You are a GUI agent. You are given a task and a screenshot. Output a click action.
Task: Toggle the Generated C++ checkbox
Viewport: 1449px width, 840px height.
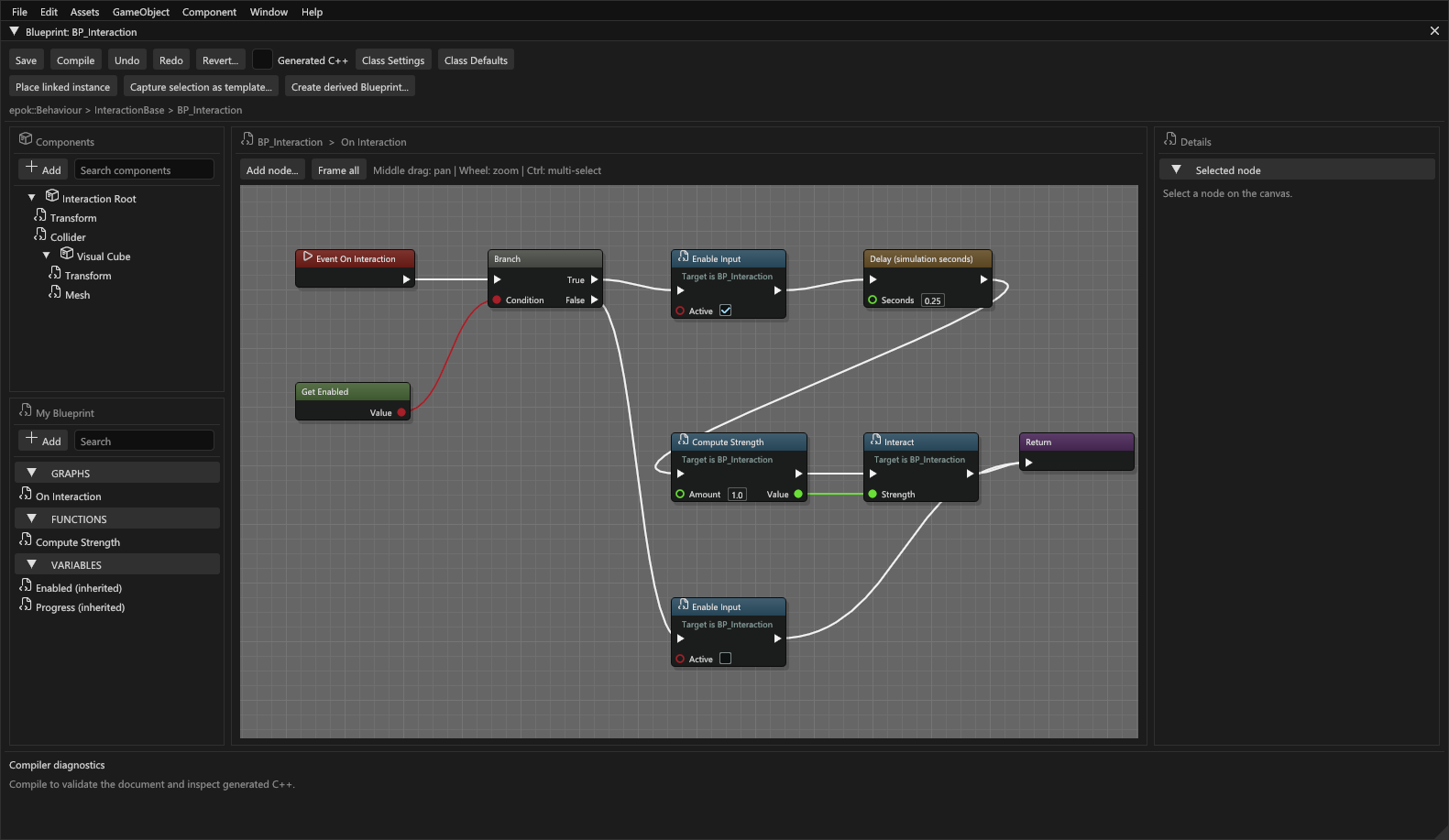[262, 60]
